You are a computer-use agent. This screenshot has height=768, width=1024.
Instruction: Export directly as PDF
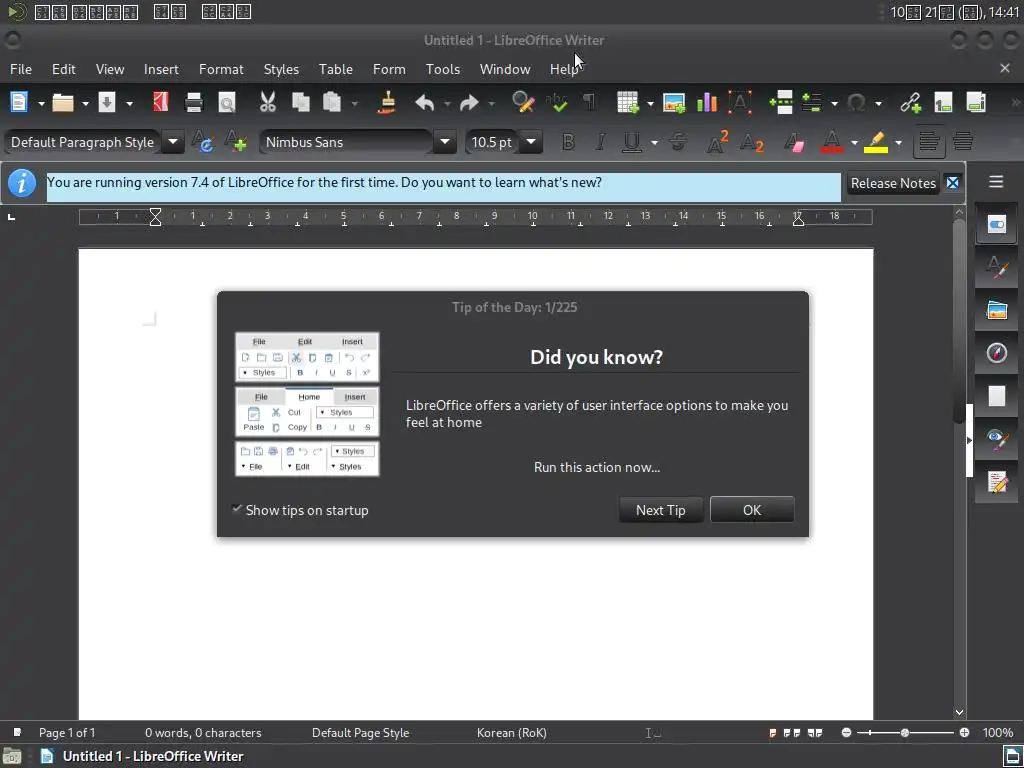pyautogui.click(x=161, y=103)
